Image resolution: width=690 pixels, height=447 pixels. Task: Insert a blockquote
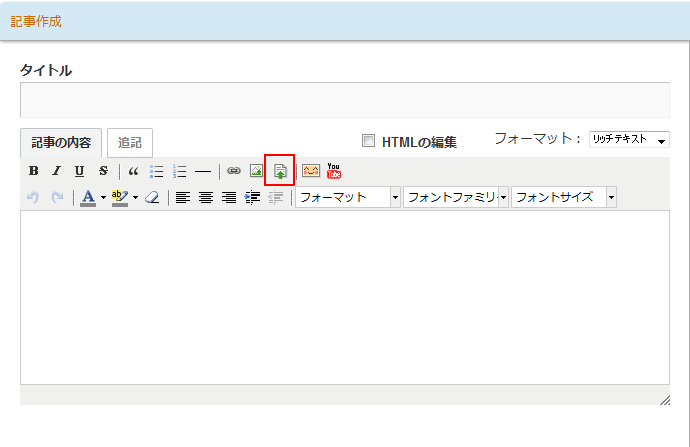[x=133, y=171]
